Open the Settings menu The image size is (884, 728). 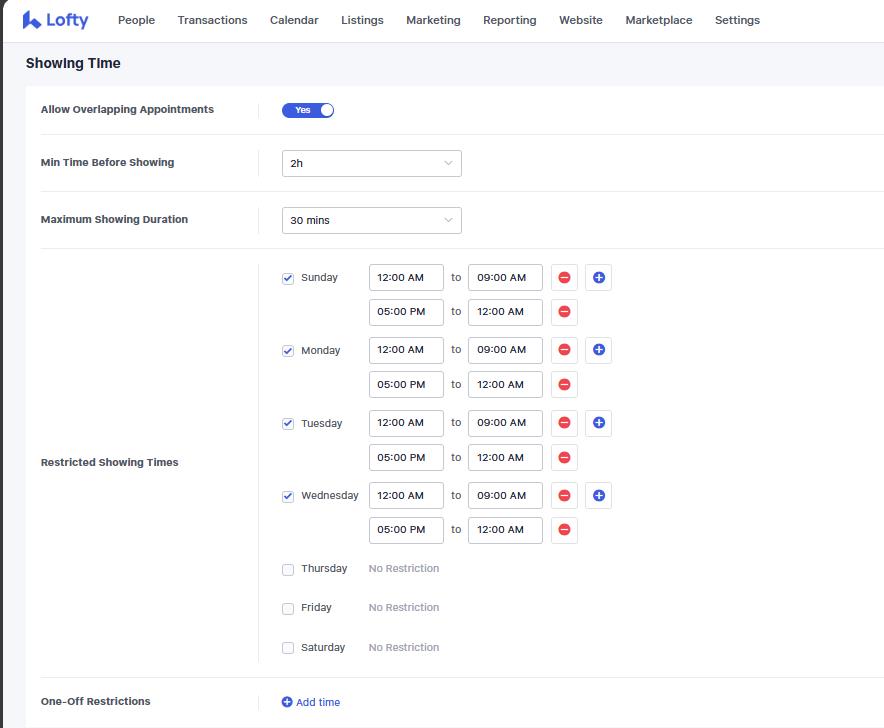[737, 20]
